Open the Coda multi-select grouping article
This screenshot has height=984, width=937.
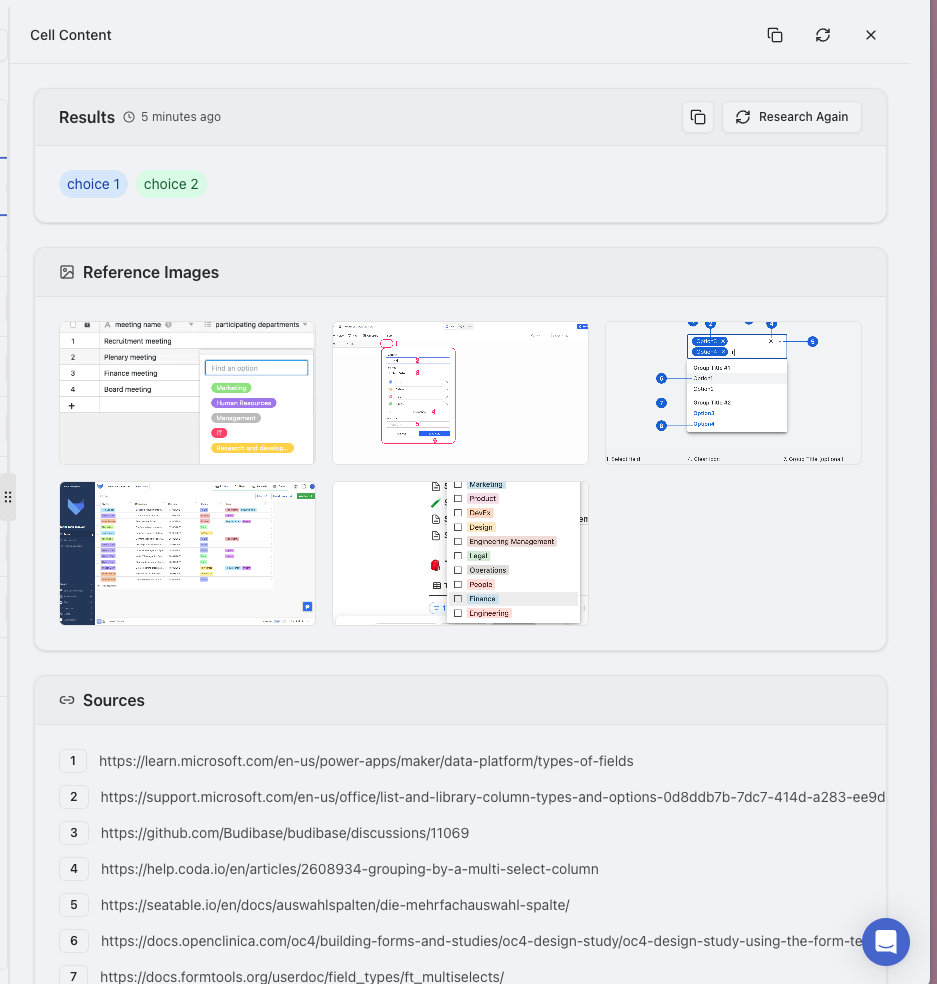348,868
